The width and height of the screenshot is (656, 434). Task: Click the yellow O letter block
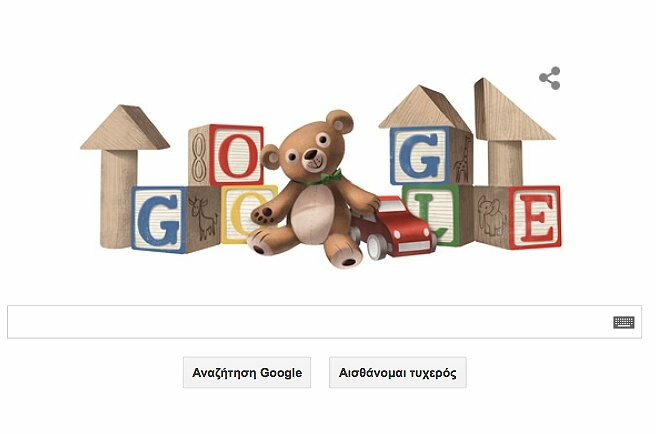[245, 213]
